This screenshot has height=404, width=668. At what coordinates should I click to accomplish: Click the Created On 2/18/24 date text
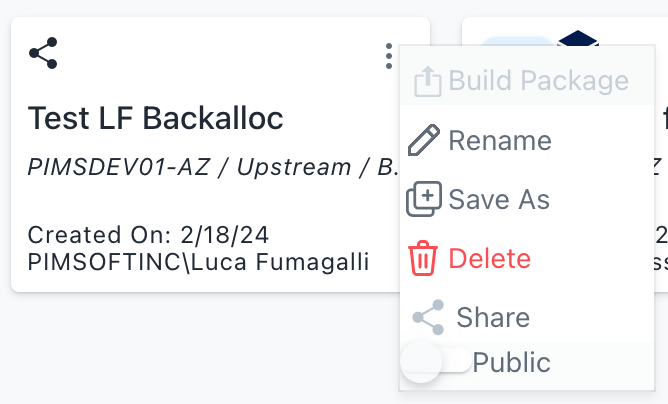click(x=147, y=236)
